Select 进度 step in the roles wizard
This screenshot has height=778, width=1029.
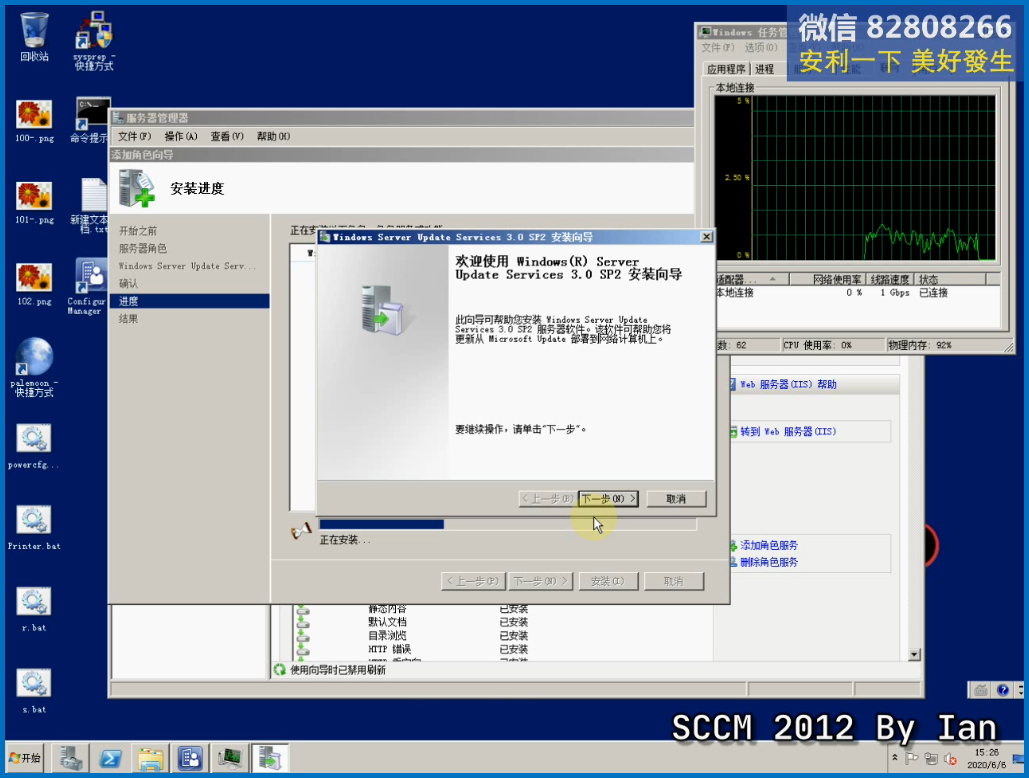(x=190, y=301)
